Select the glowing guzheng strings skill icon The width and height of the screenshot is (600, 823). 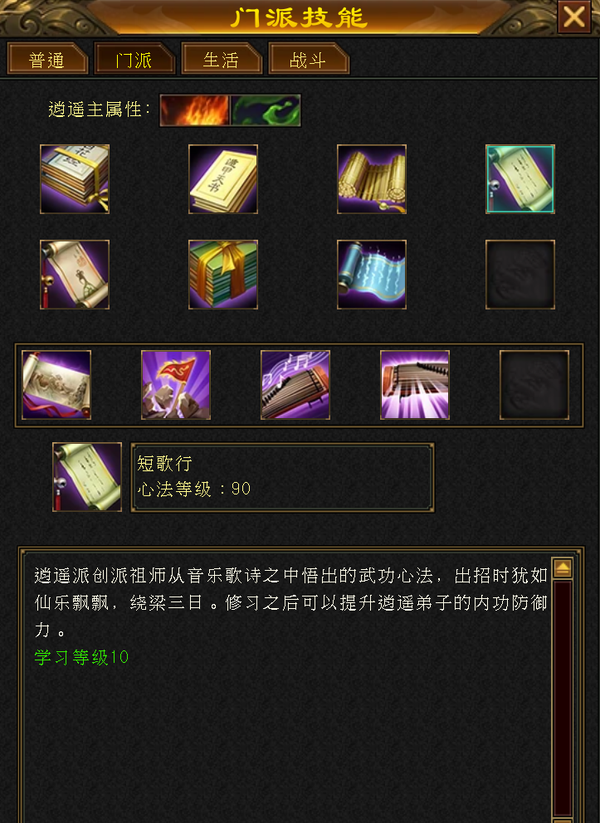[415, 385]
